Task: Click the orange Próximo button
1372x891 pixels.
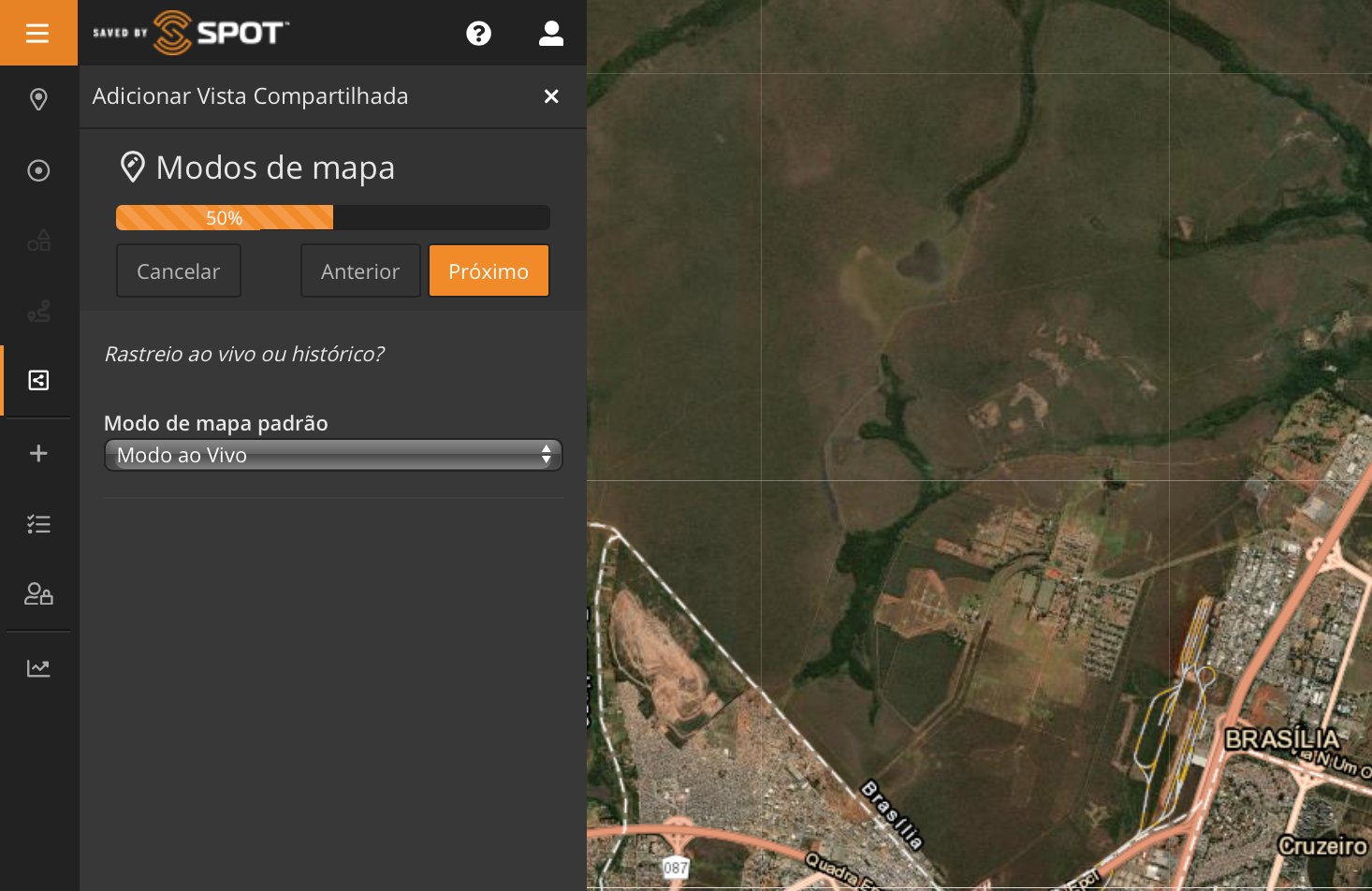Action: (489, 271)
